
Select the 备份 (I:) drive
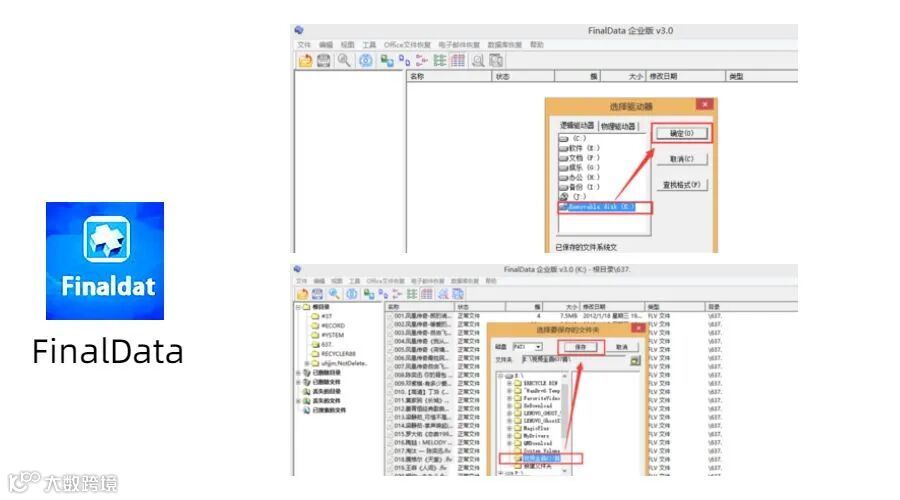click(579, 187)
